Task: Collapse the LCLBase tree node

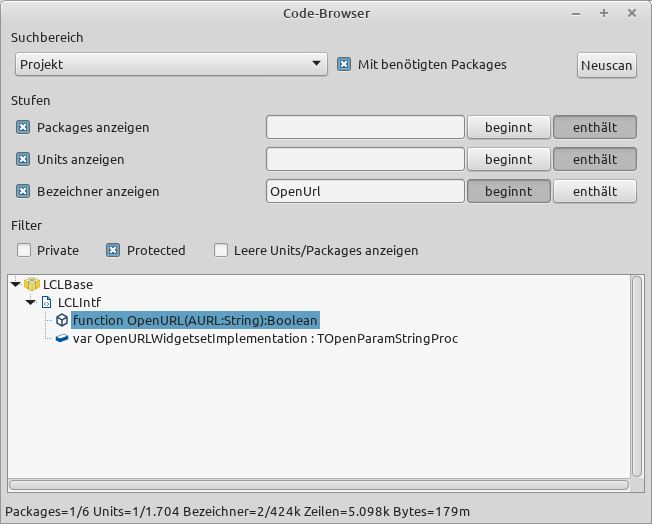Action: 15,285
